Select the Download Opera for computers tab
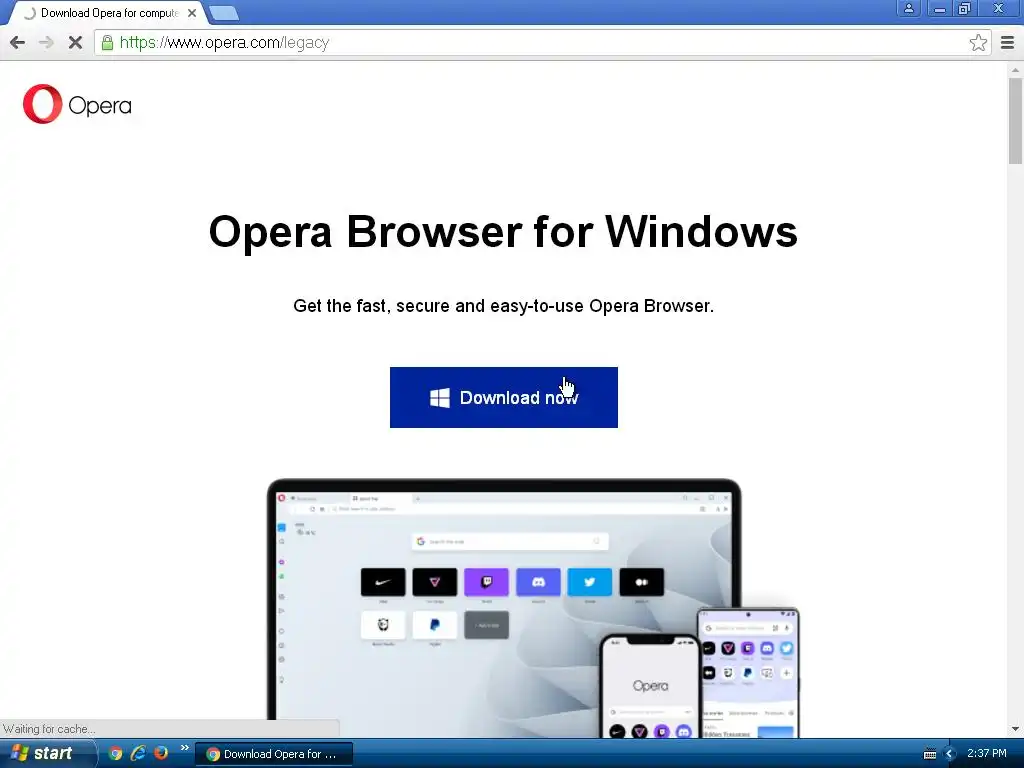 (108, 13)
